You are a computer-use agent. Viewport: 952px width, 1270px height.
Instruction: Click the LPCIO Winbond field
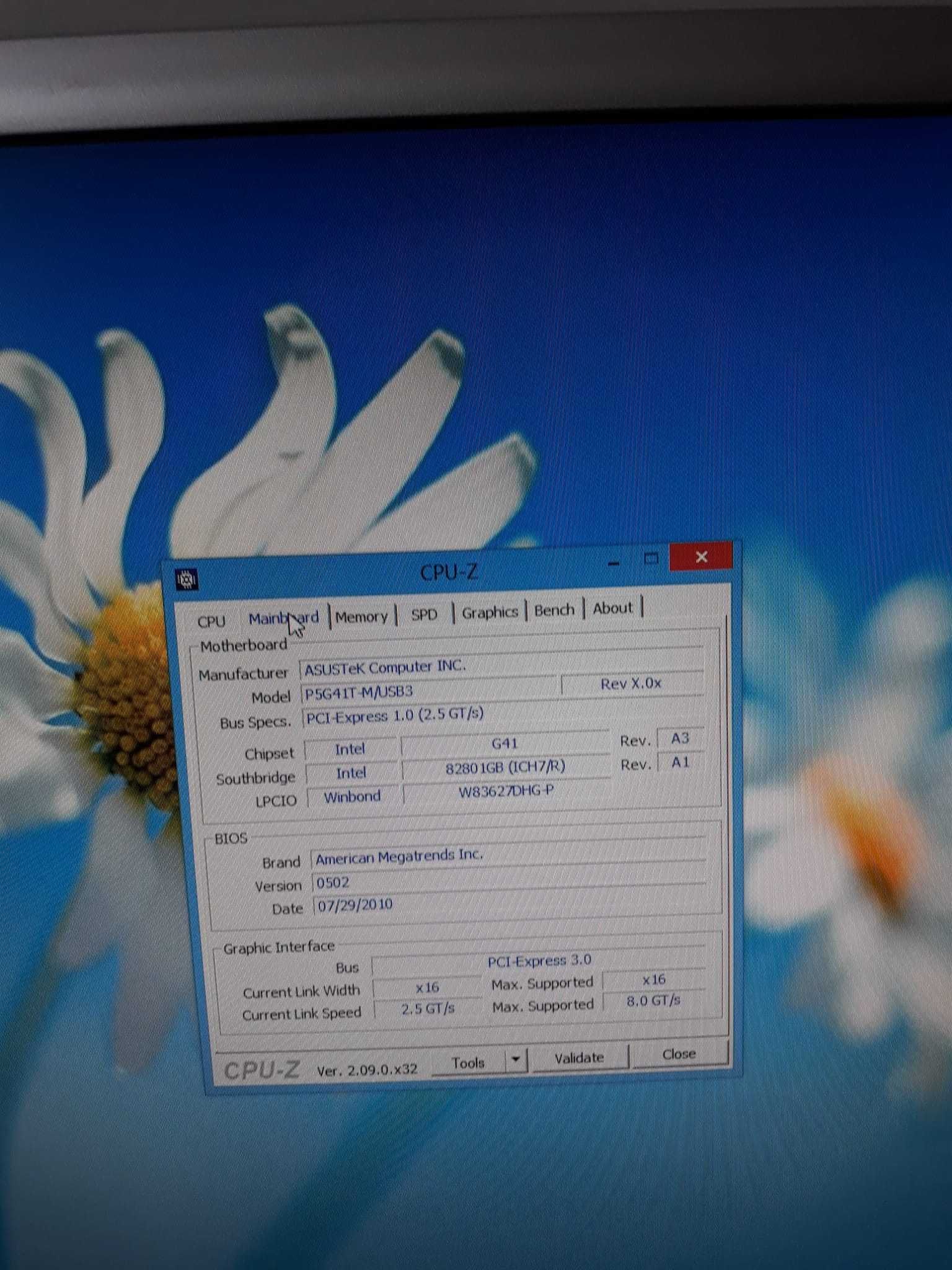352,796
